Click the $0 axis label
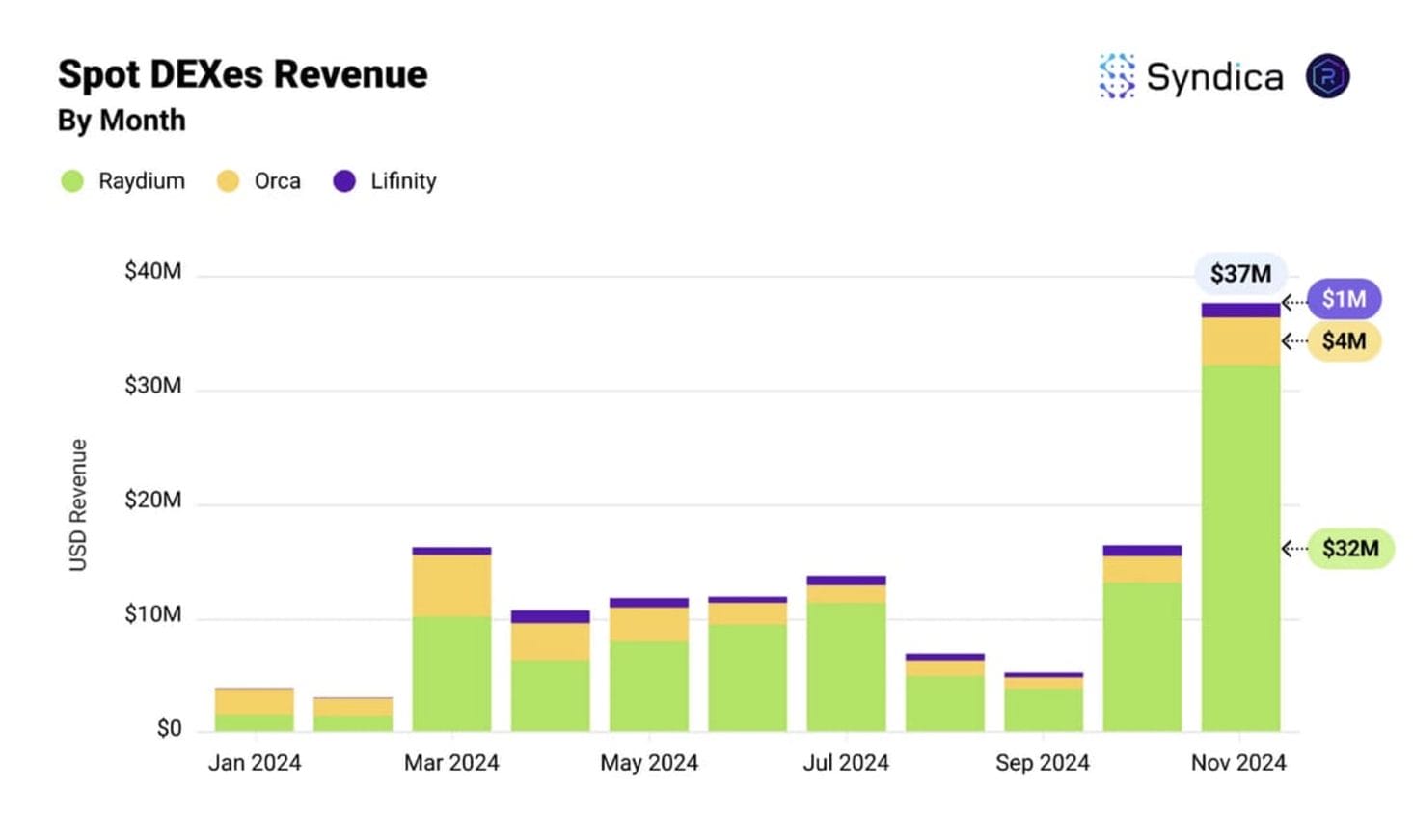This screenshot has width=1413, height=840. click(x=169, y=728)
